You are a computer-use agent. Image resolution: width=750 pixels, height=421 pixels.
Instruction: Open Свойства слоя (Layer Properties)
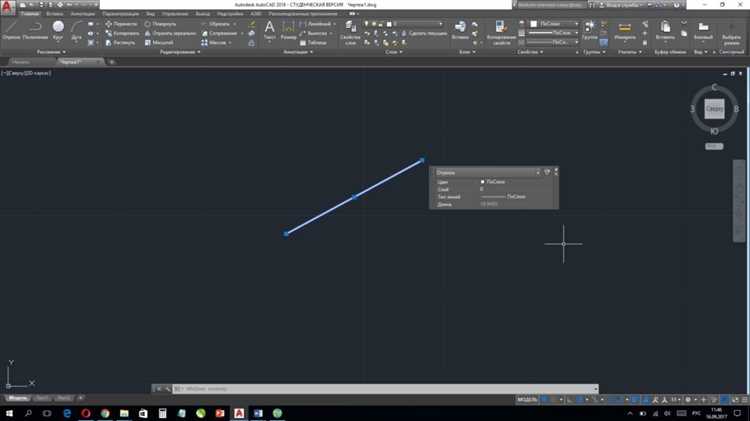[350, 33]
